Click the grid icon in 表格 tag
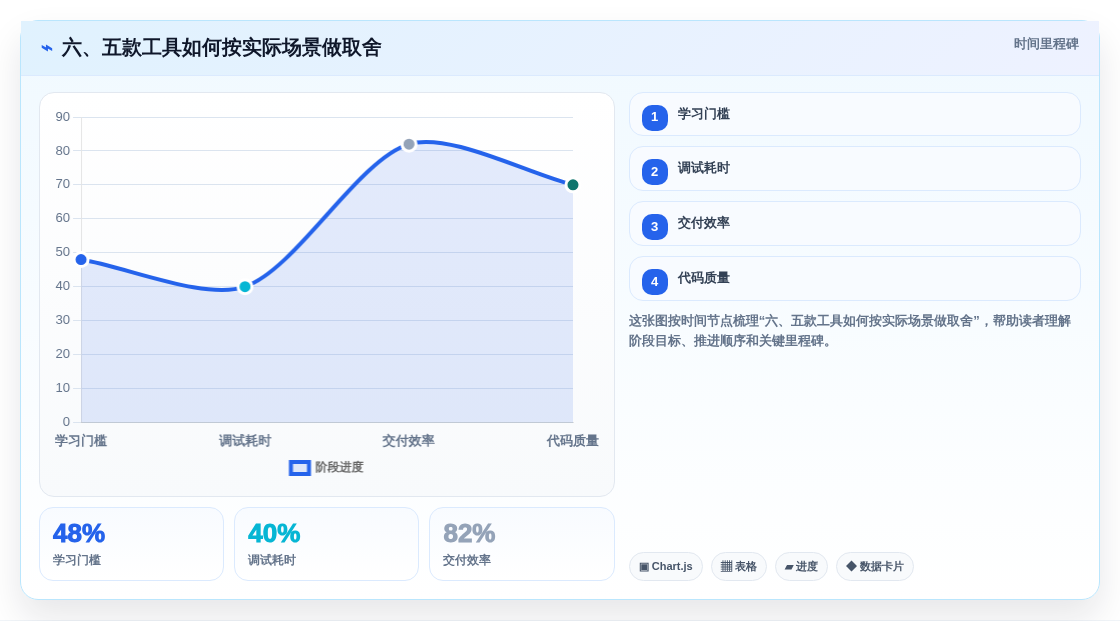The width and height of the screenshot is (1120, 621). click(x=726, y=567)
